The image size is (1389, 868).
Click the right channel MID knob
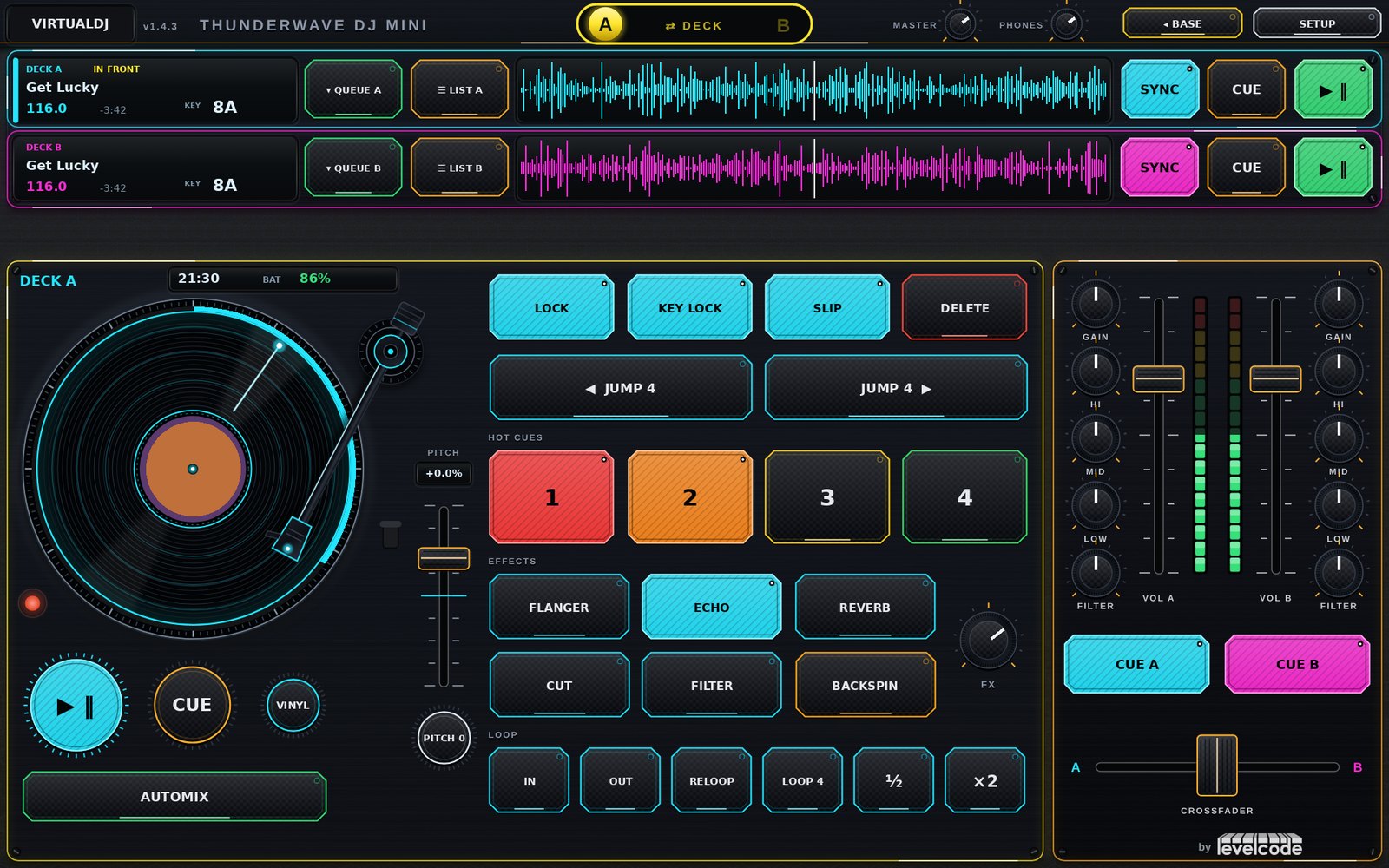click(1339, 437)
